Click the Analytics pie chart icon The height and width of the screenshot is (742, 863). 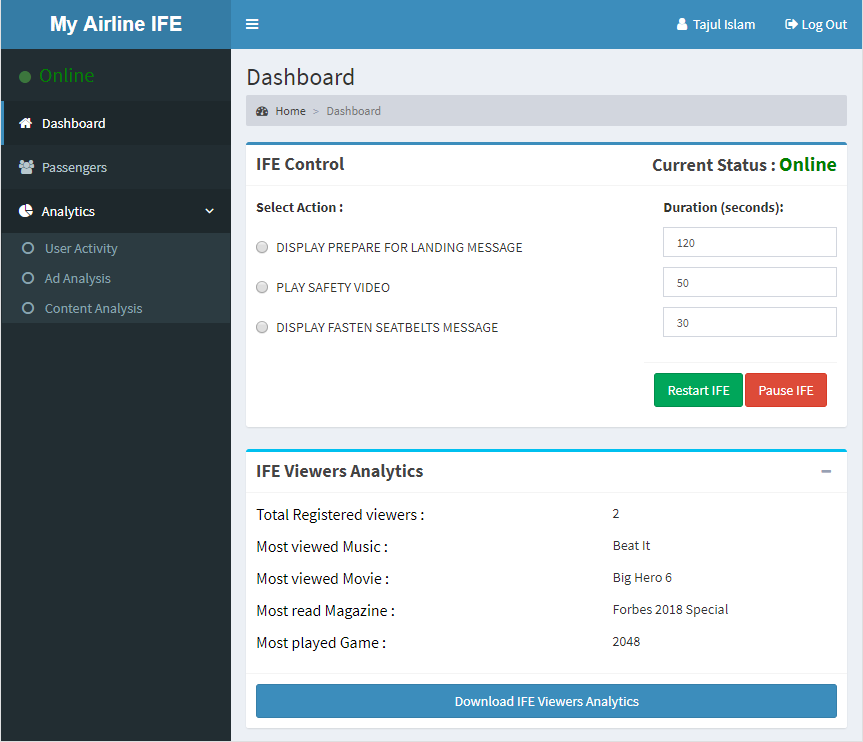click(26, 212)
